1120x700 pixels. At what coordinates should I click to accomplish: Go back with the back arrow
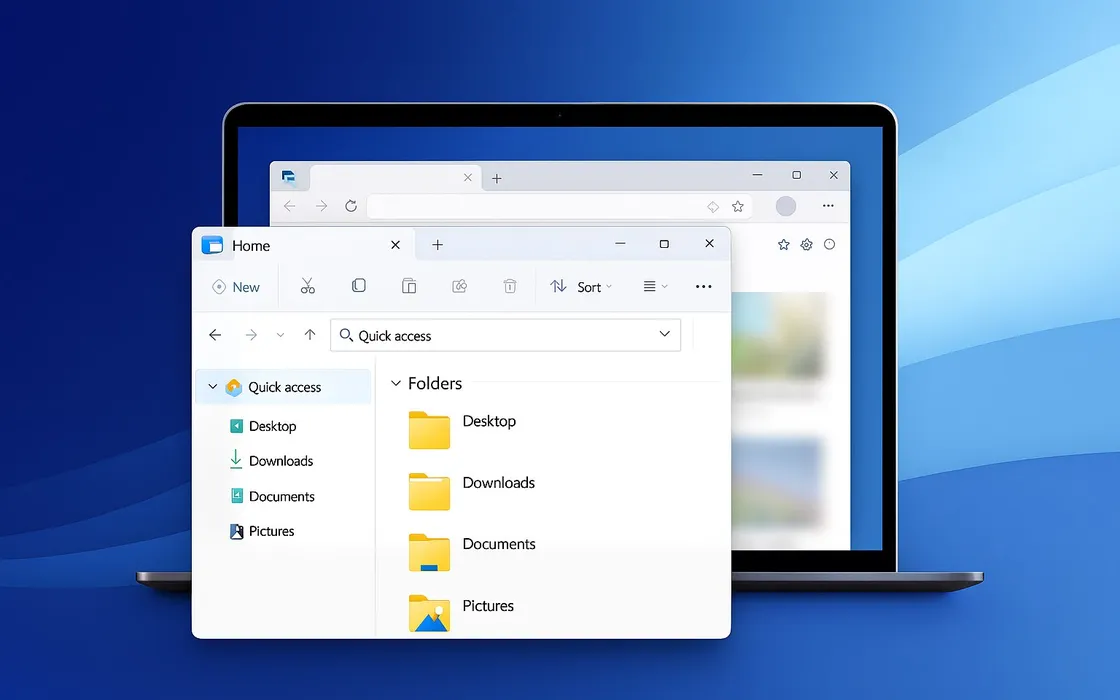[215, 336]
